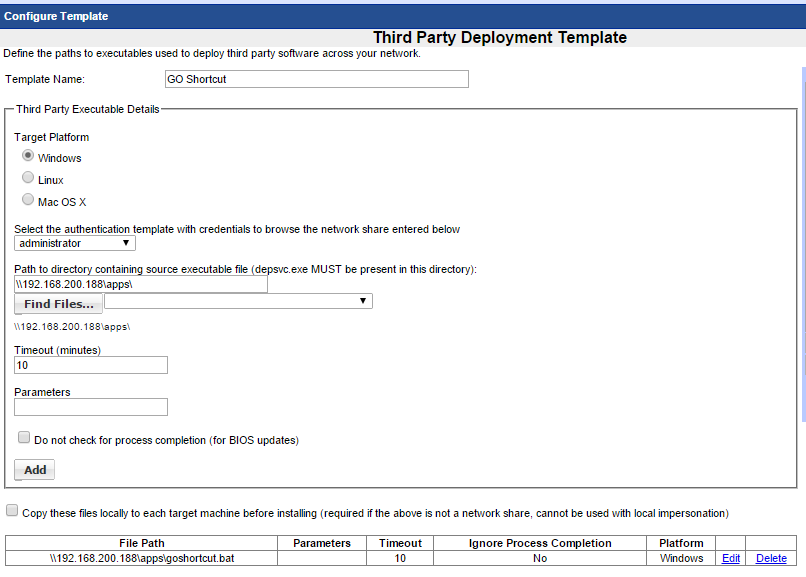Viewport: 806px width, 577px height.
Task: Select Linux as target platform
Action: click(28, 178)
